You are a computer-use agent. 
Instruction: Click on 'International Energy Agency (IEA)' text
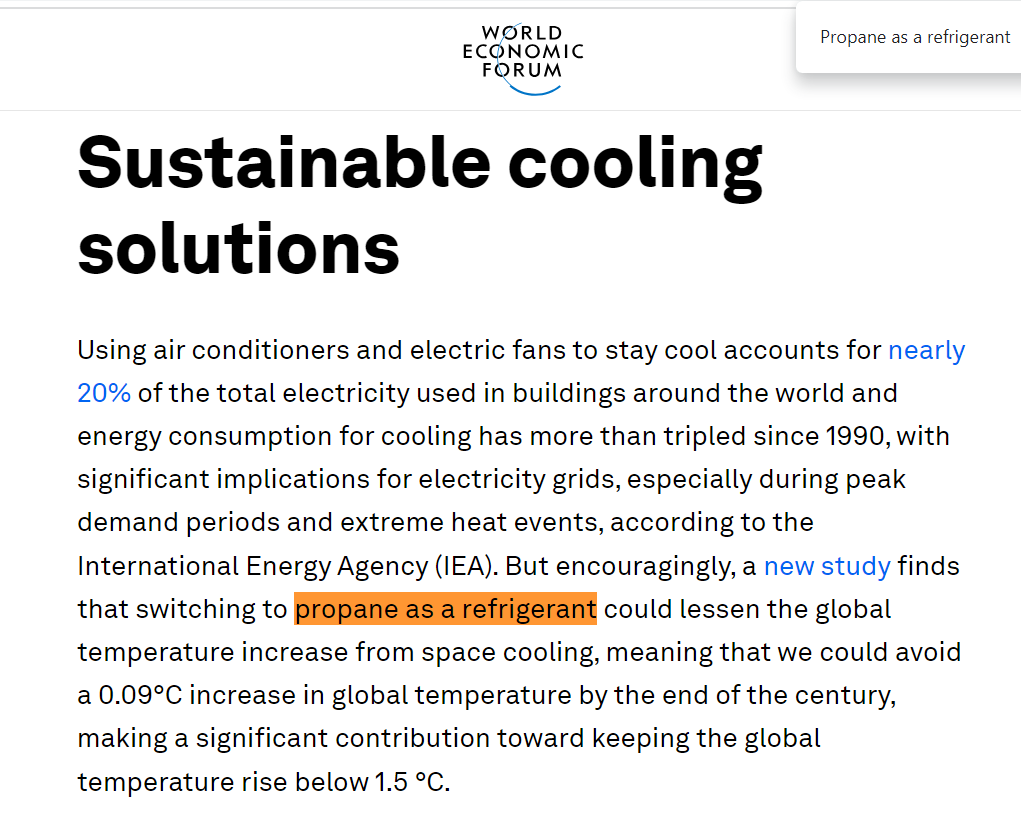click(x=287, y=566)
